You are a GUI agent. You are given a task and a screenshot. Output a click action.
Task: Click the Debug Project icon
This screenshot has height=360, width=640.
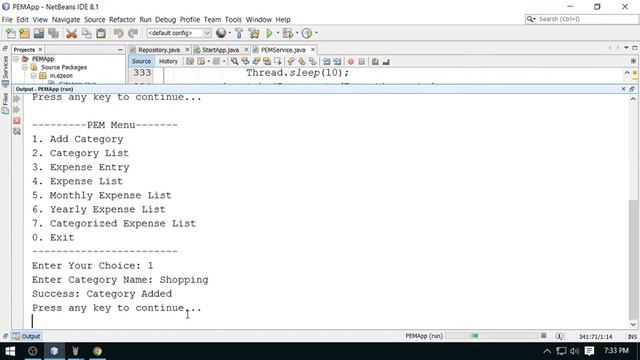pos(288,33)
